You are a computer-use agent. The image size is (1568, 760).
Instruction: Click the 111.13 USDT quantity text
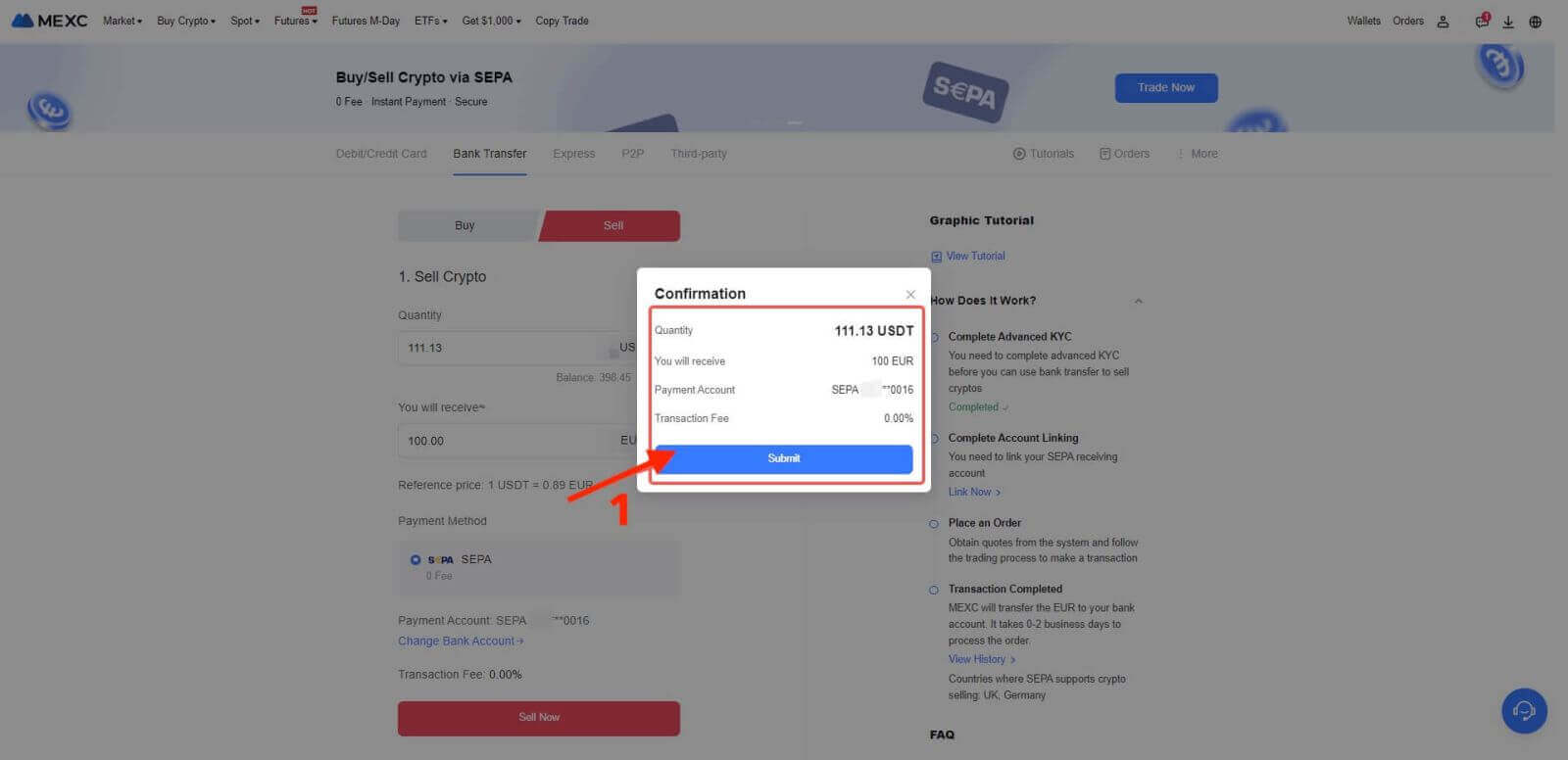[x=874, y=331]
